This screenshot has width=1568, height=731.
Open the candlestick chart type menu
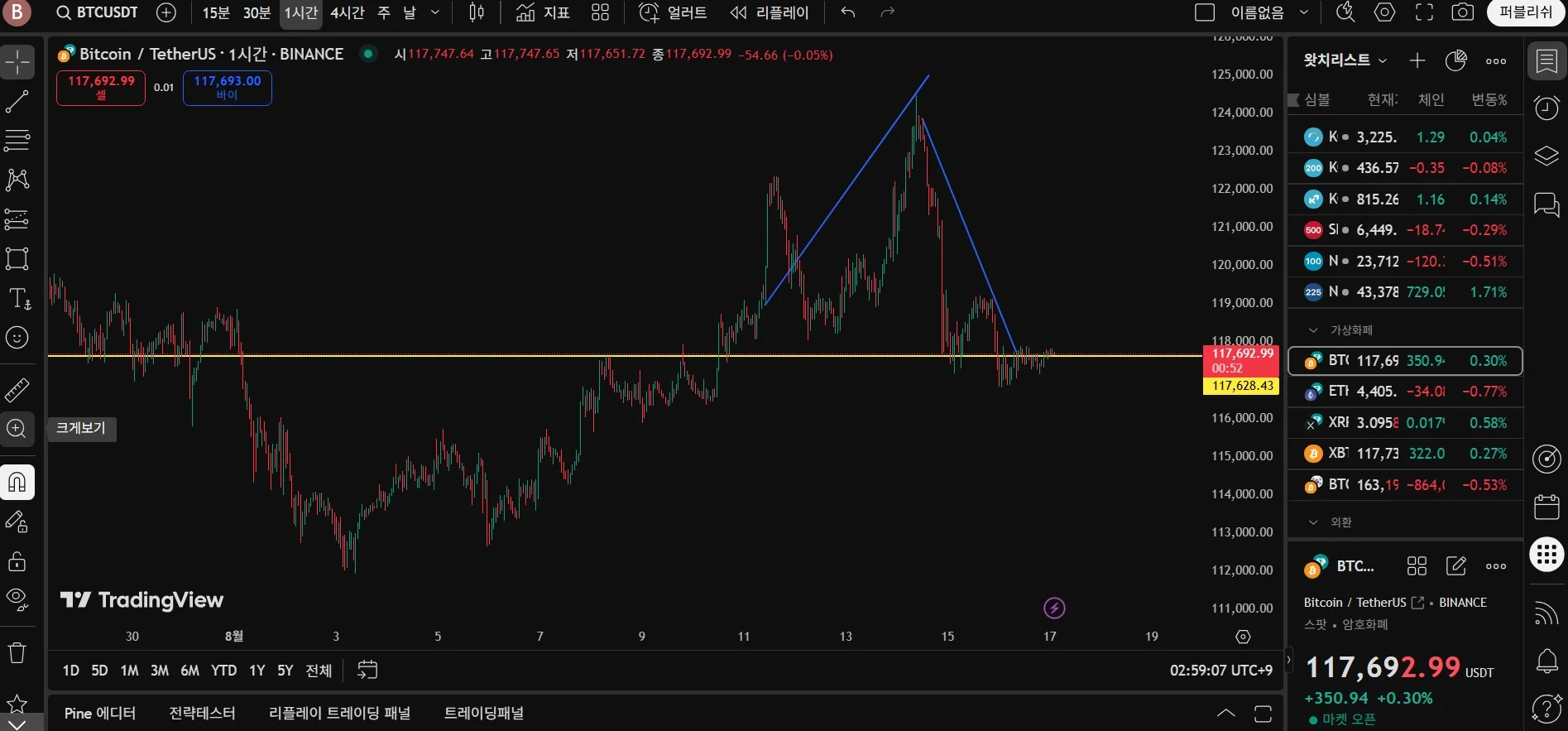click(x=477, y=12)
